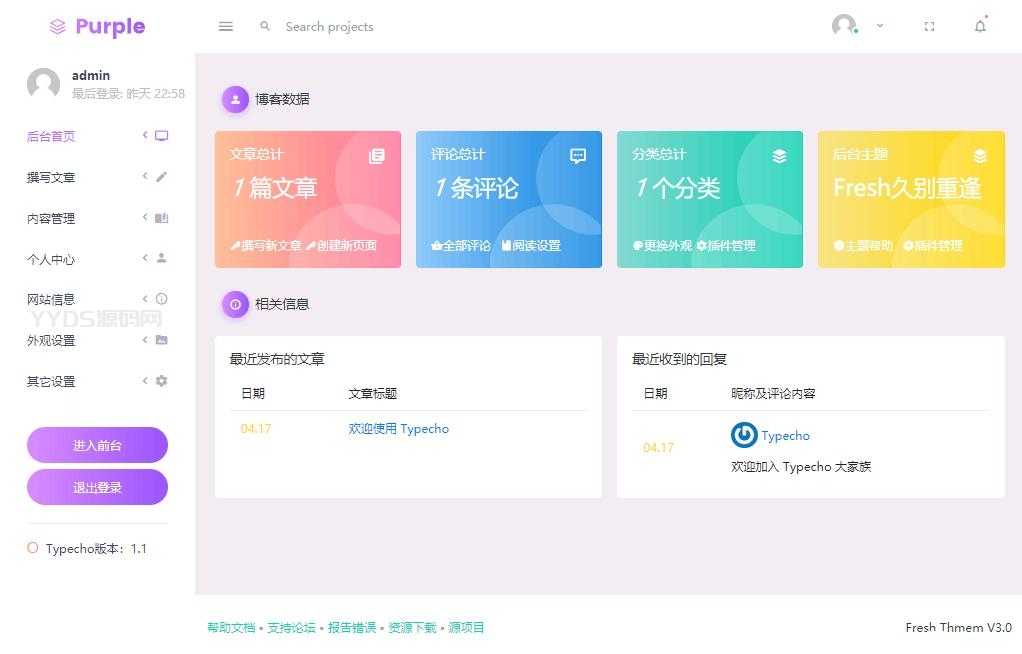Click the article total card icon
Screen dimensions: 1022x654
tap(376, 156)
